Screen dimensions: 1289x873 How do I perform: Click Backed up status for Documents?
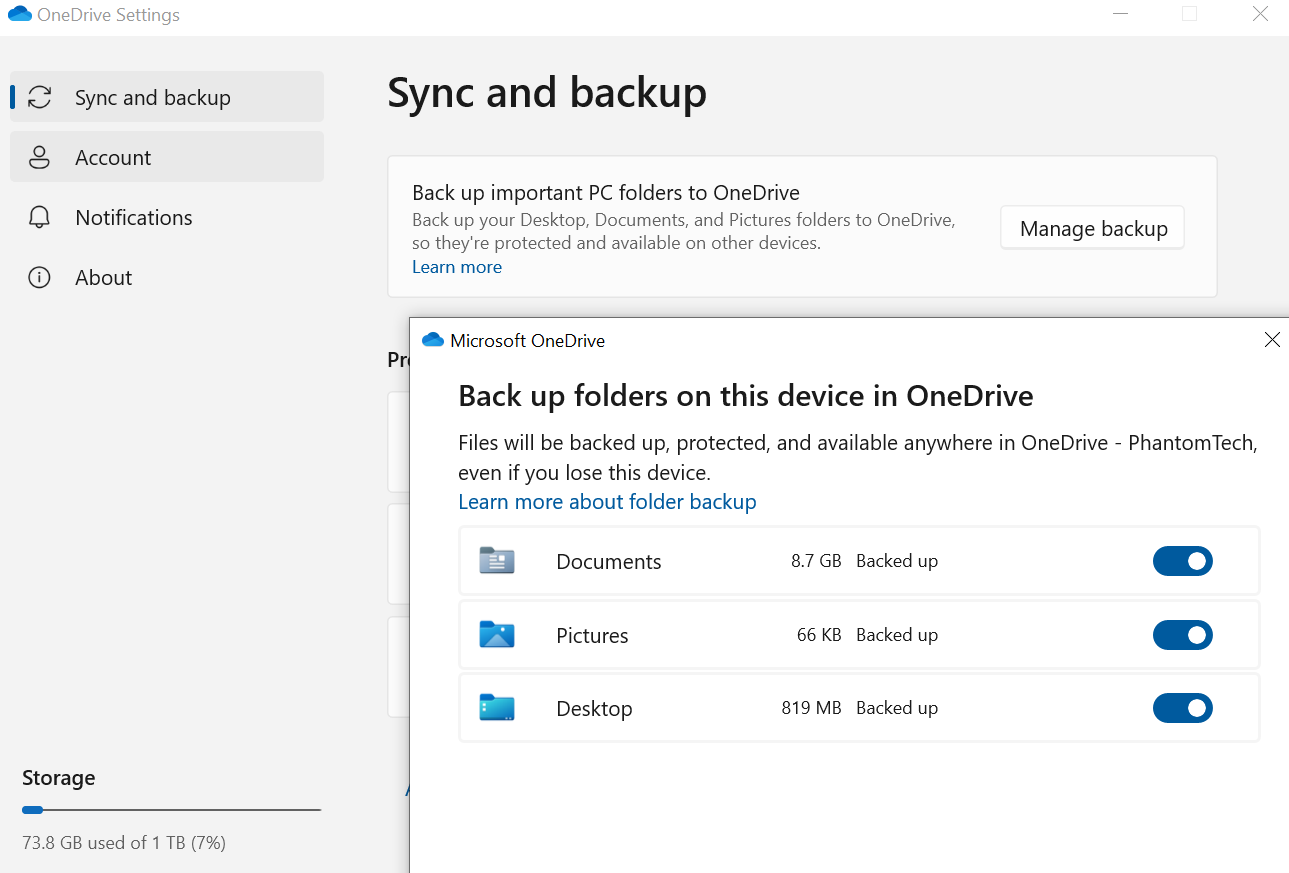tap(897, 561)
